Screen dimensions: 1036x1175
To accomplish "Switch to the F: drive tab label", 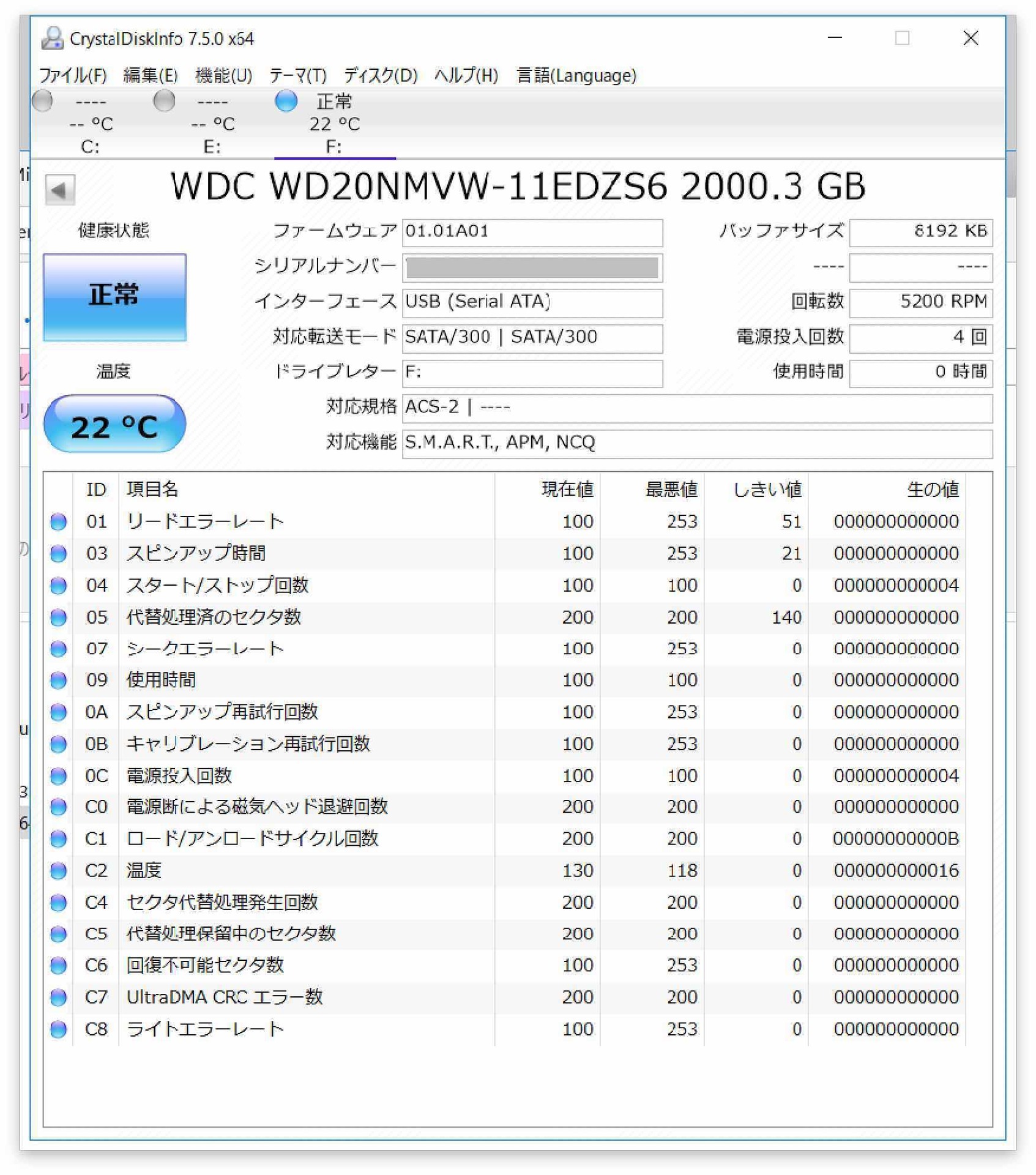I will click(x=334, y=147).
